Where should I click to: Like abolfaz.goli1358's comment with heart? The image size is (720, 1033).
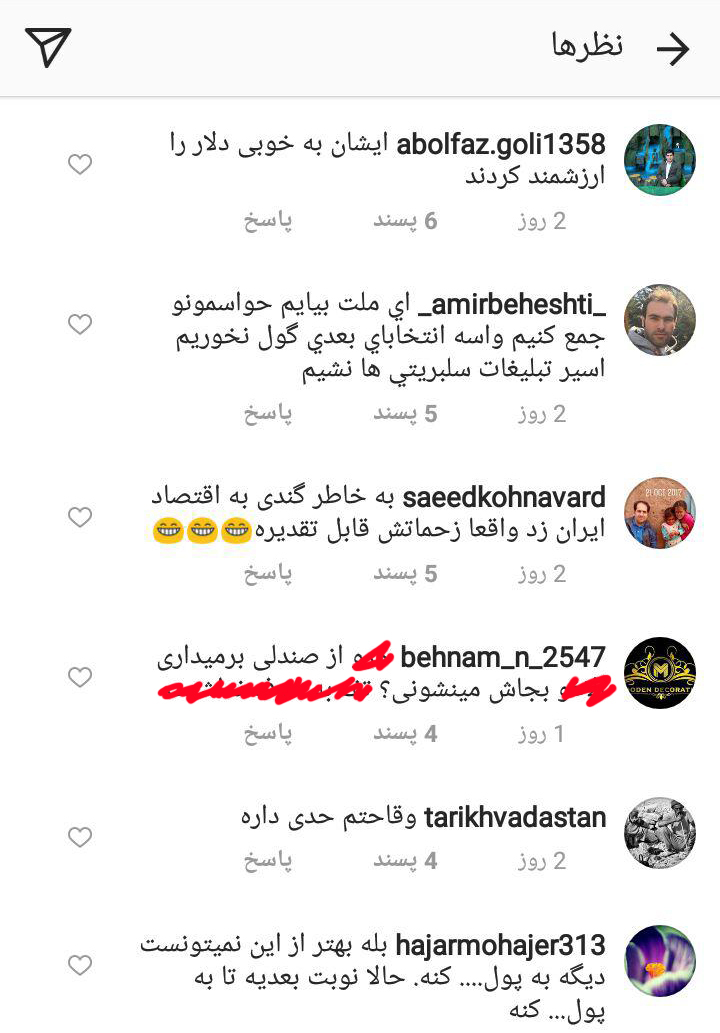coord(80,164)
